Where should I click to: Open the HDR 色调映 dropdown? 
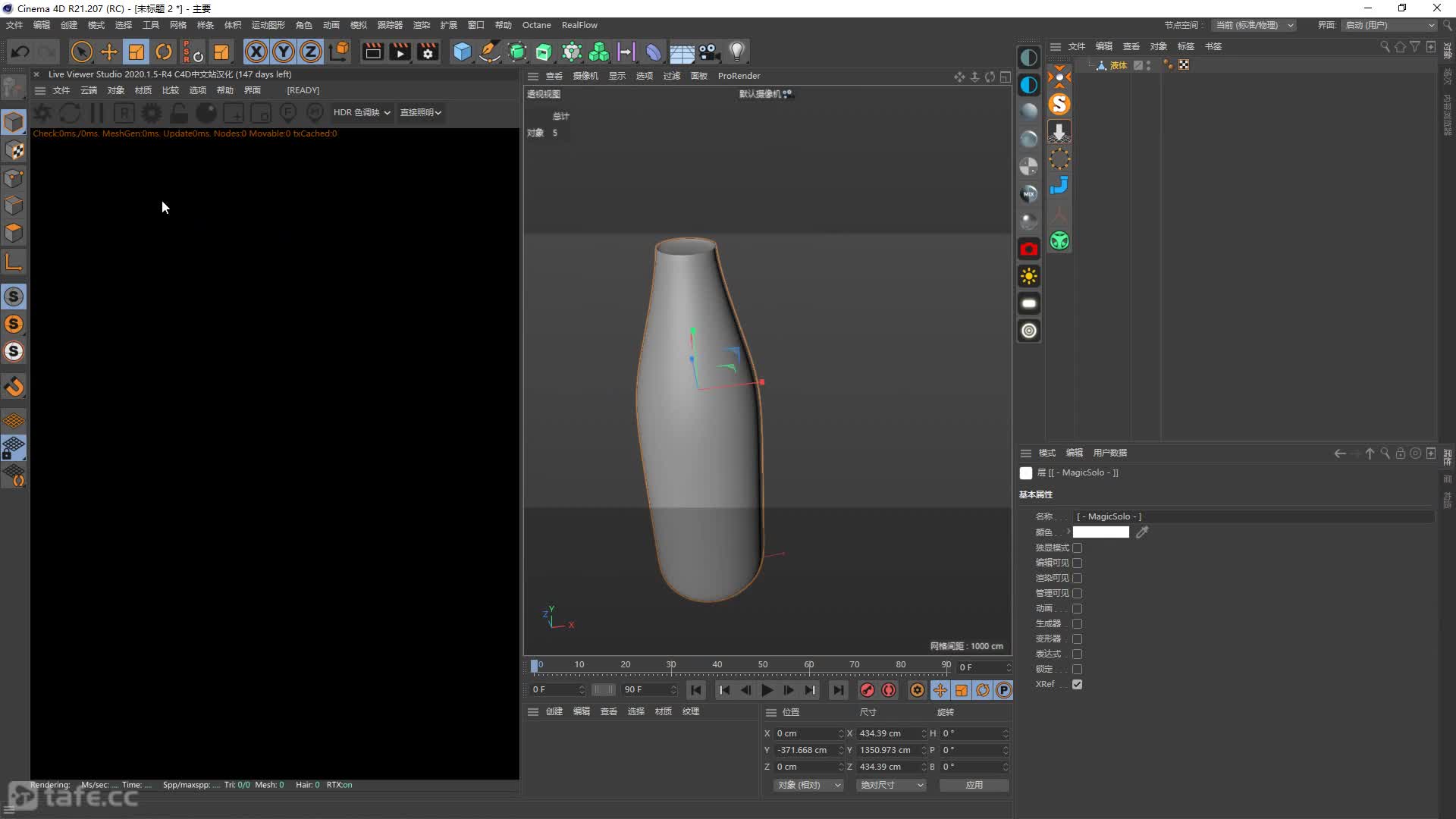pos(362,112)
